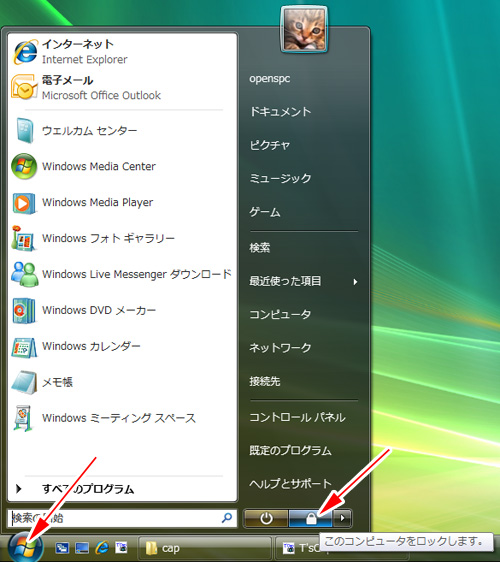Expand shutdown options arrow button
This screenshot has height=562, width=500.
tap(342, 518)
